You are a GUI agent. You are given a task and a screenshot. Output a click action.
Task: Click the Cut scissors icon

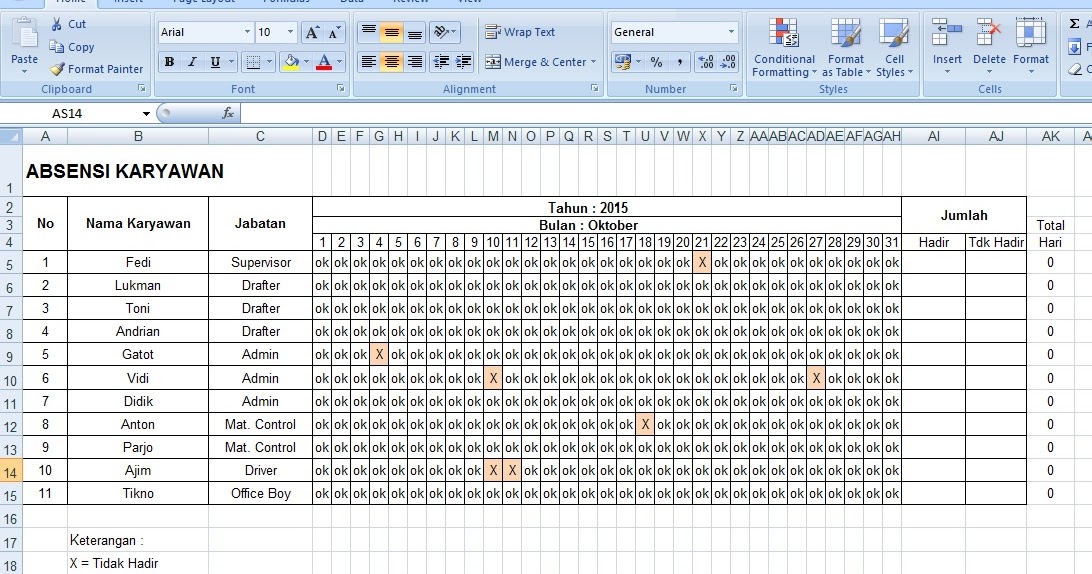(x=57, y=24)
